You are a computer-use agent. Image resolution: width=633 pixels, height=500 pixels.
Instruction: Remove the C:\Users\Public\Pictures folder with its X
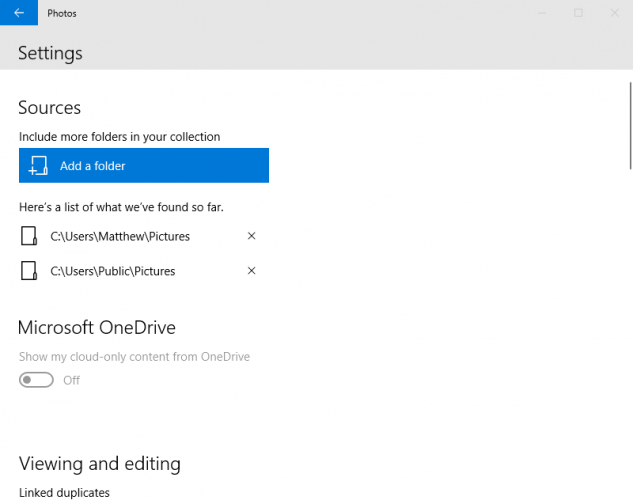click(x=251, y=271)
